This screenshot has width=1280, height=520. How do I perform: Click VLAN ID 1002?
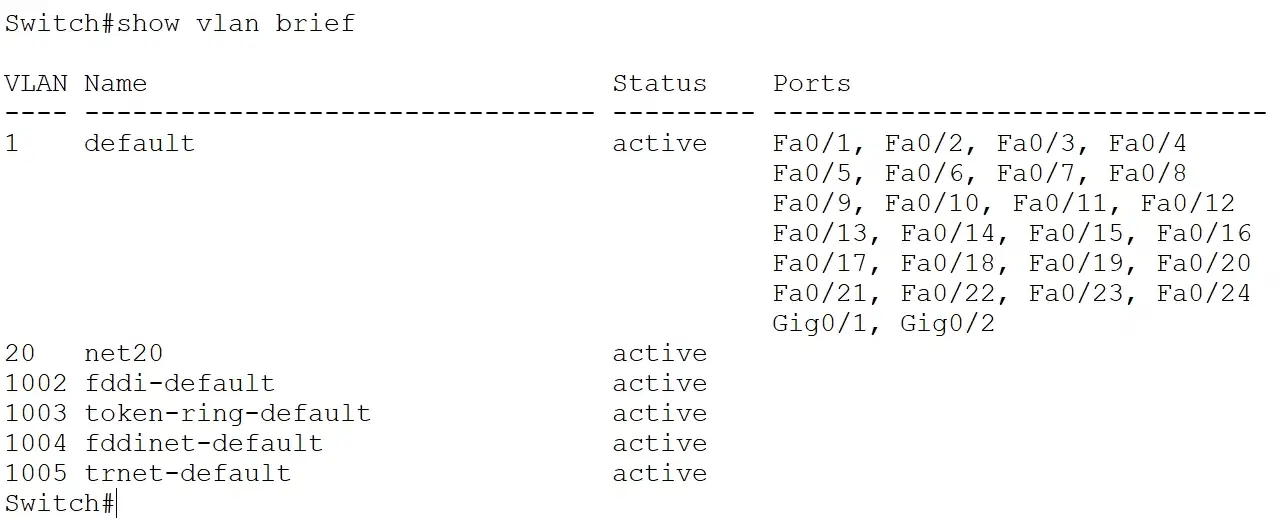pos(36,383)
